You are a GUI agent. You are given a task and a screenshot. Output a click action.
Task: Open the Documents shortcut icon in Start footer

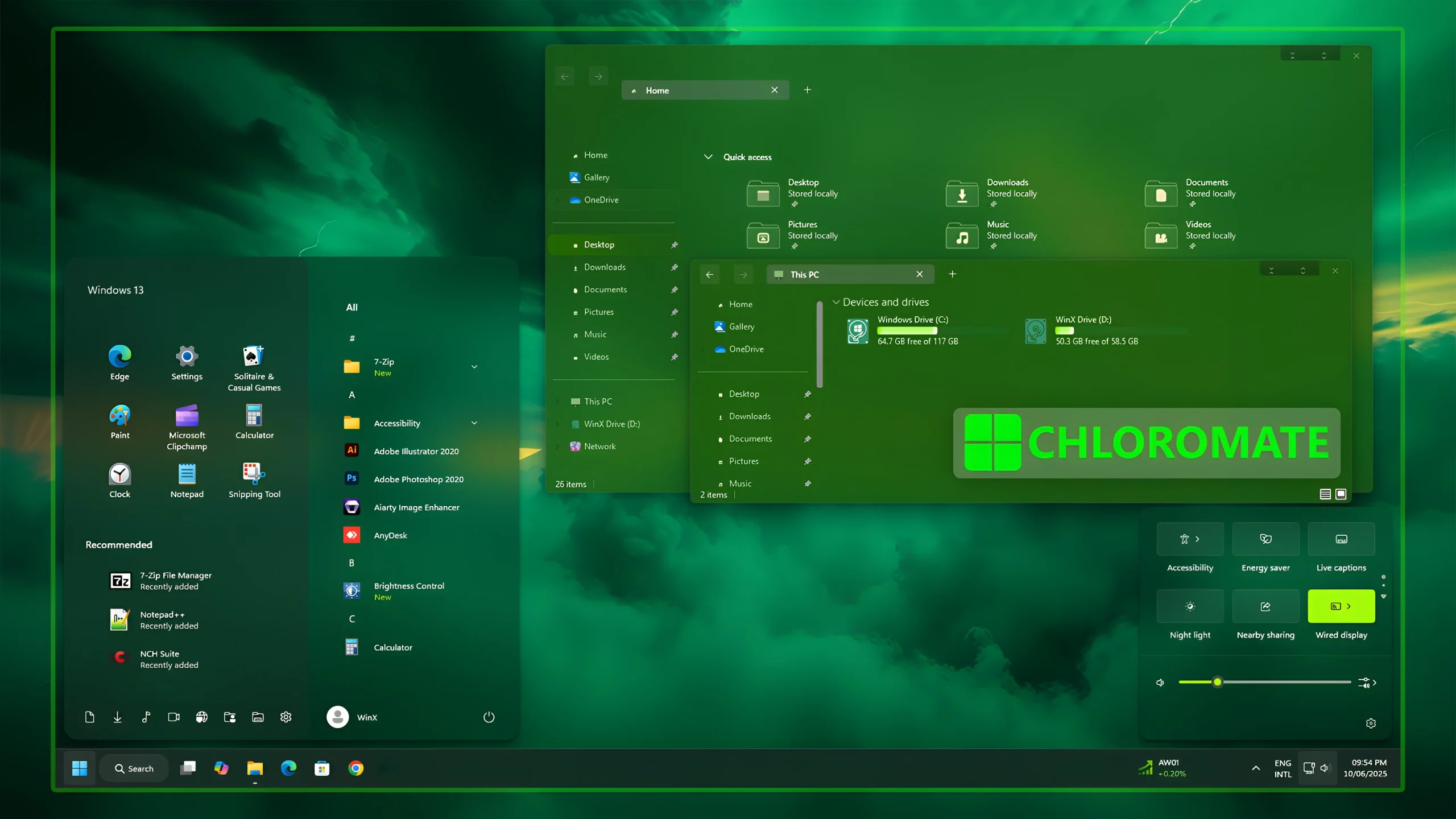[89, 717]
